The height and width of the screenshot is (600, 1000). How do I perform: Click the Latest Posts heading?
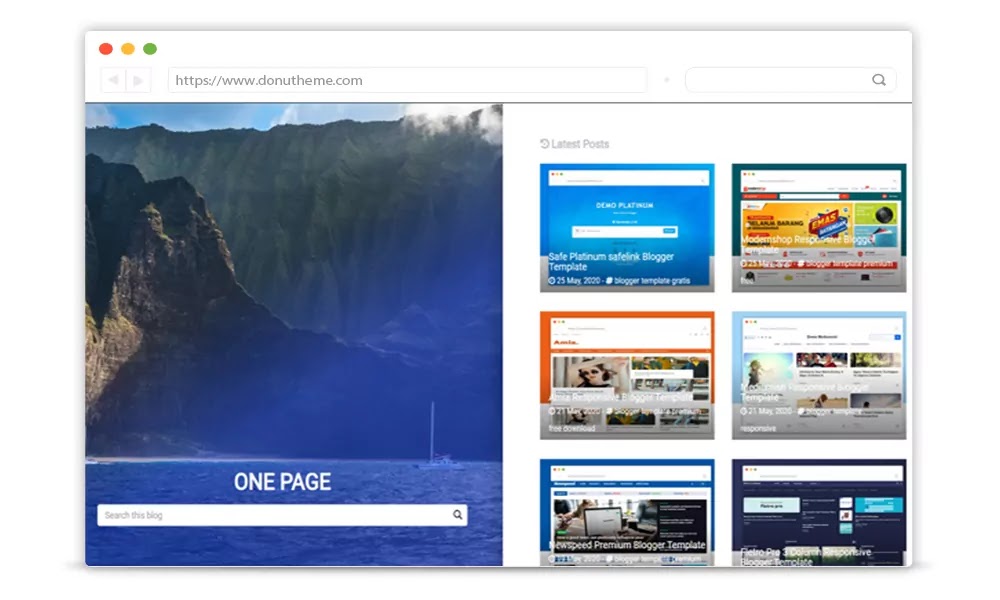[580, 144]
